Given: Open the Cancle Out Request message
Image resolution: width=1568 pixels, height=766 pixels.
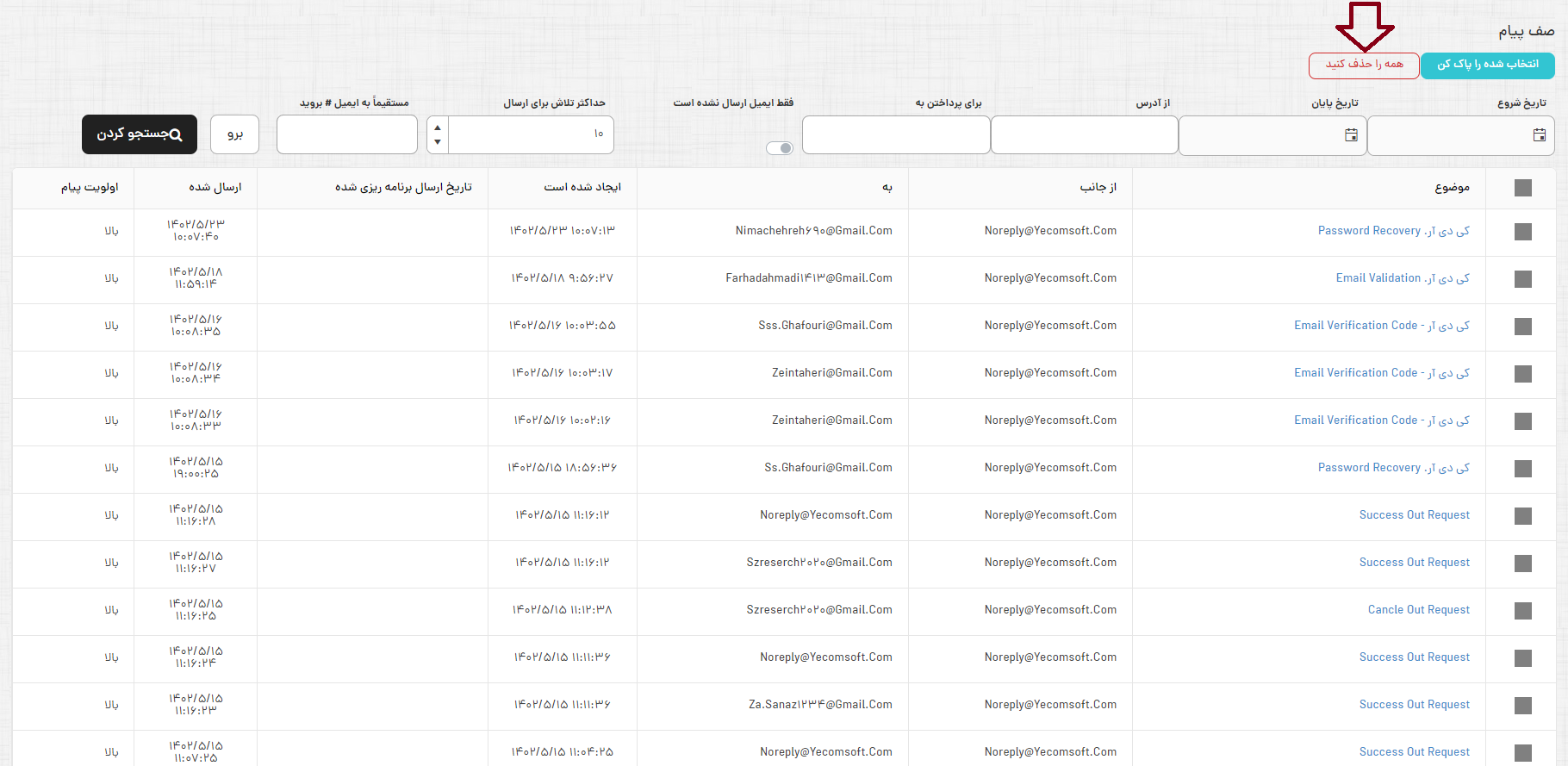Looking at the screenshot, I should coord(1418,610).
